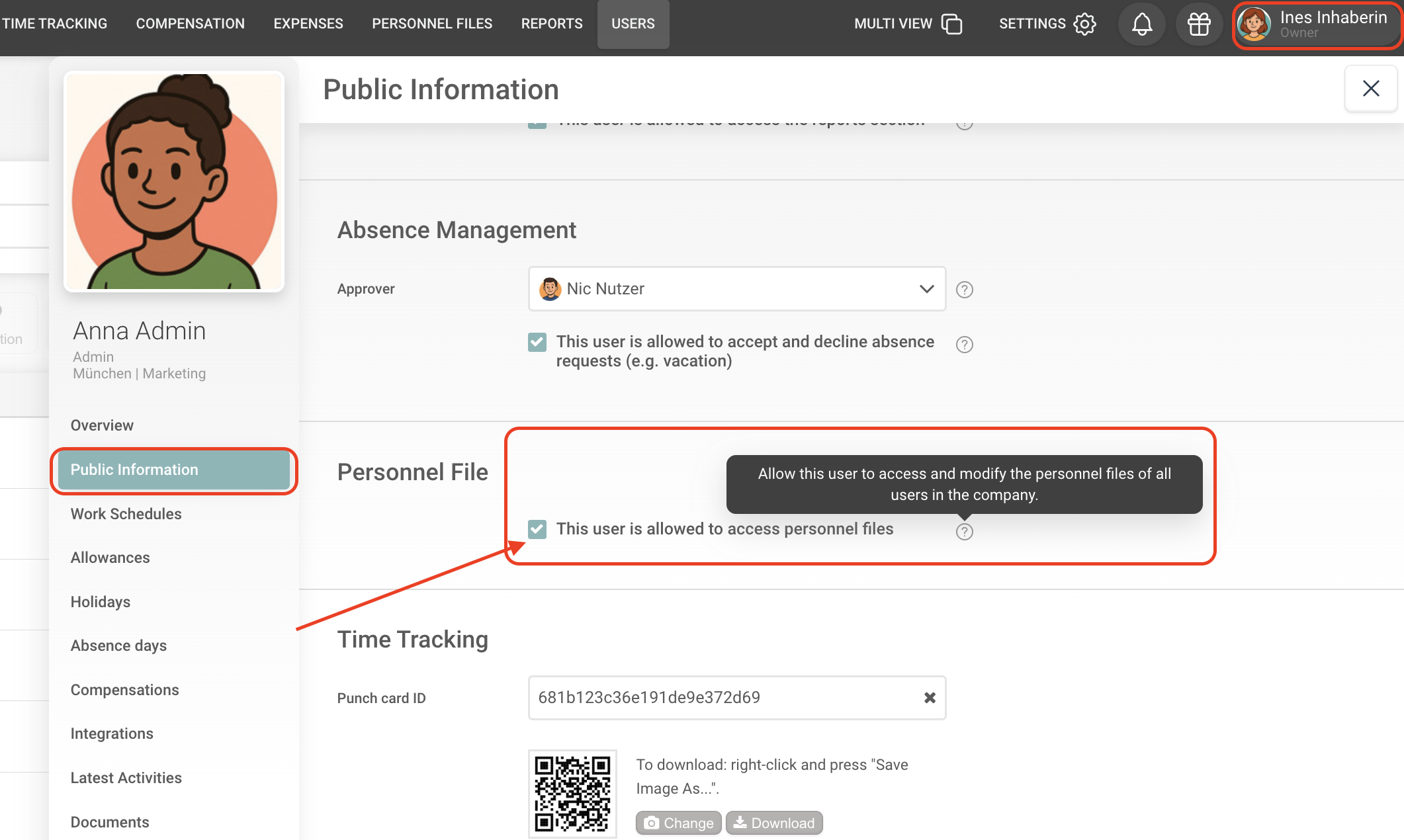The height and width of the screenshot is (840, 1404).
Task: Click the Multi View windows icon
Action: tap(951, 24)
